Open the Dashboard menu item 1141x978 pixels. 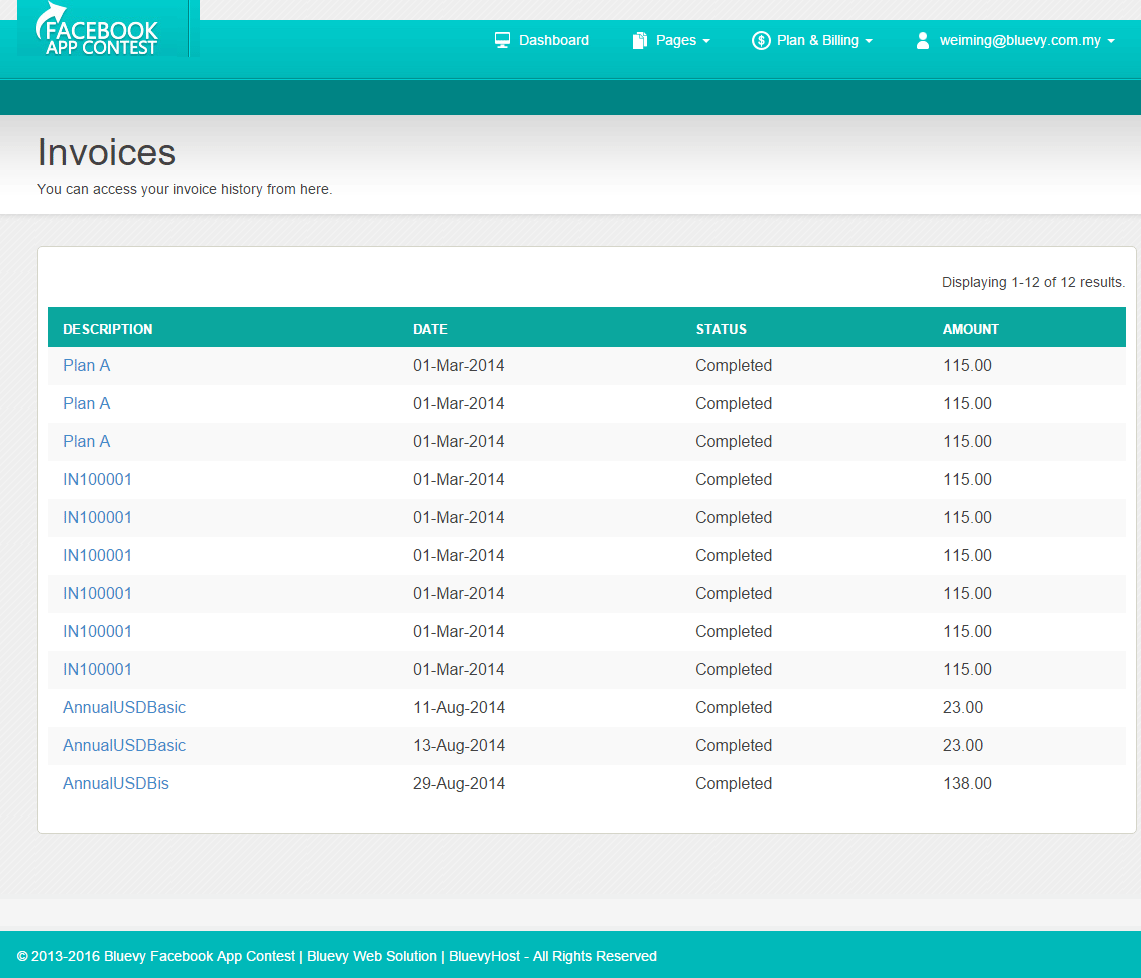click(541, 40)
